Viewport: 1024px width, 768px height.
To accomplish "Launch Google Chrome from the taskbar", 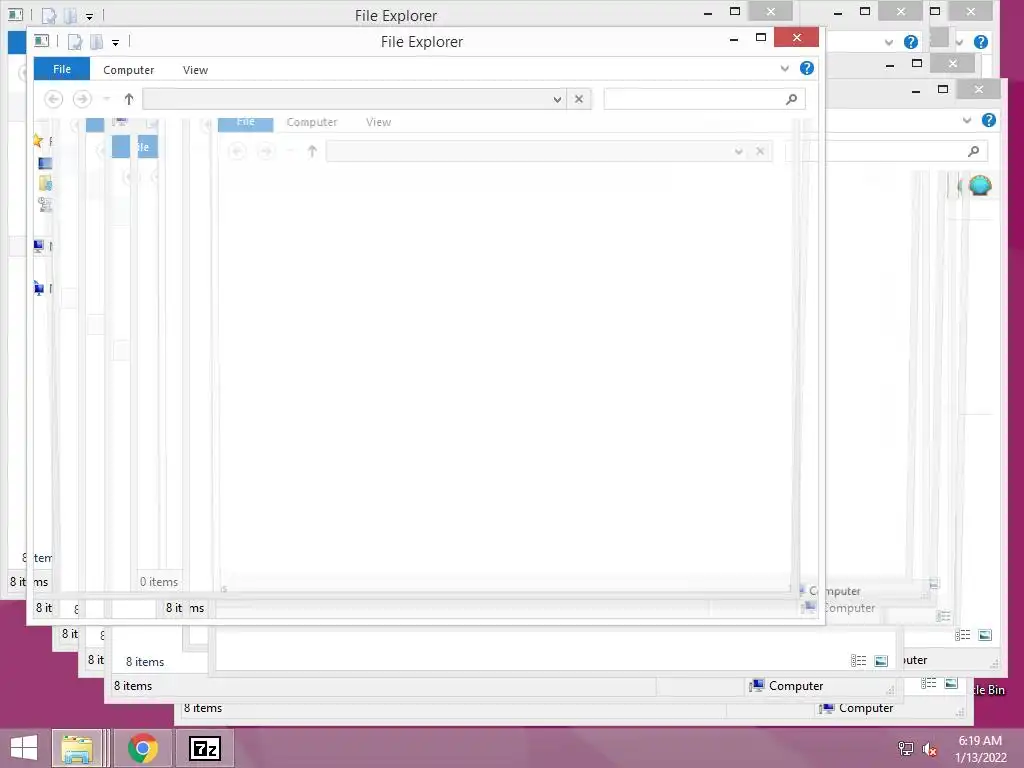I will tap(143, 748).
